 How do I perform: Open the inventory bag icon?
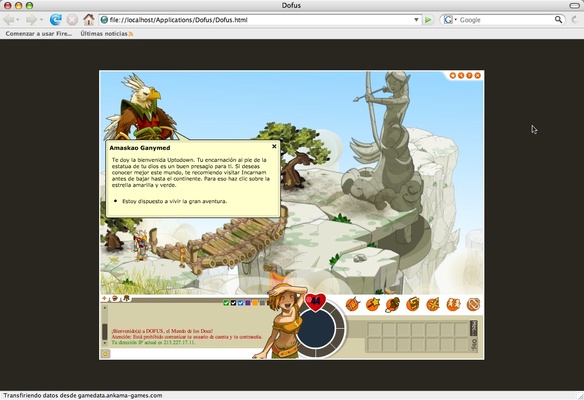coord(393,304)
